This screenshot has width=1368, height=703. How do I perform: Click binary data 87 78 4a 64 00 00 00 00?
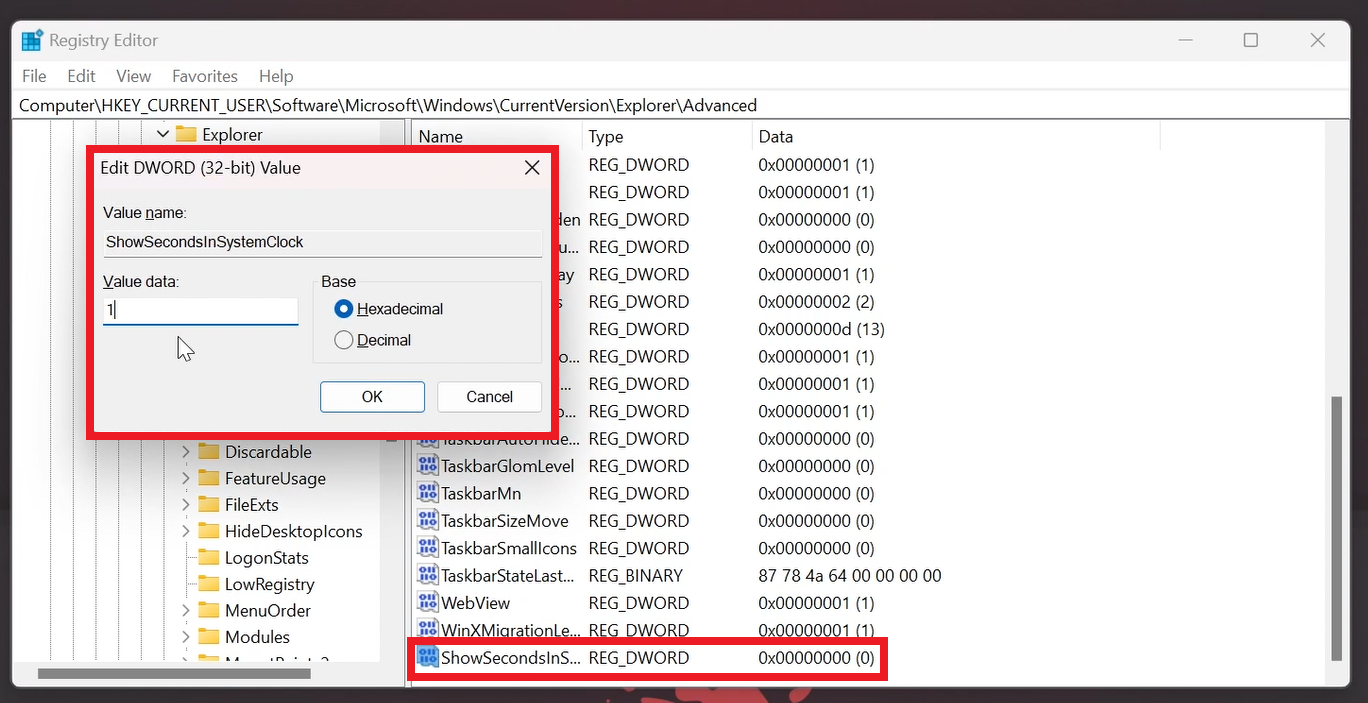pos(850,576)
